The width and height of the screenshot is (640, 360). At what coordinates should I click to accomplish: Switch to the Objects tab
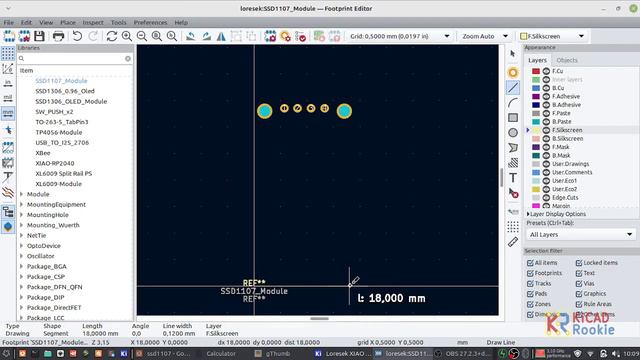[x=567, y=60]
